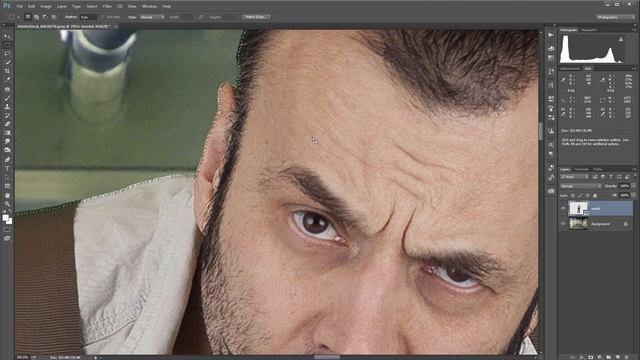Select the Brush tool
This screenshot has width=640, height=360.
[x=7, y=98]
